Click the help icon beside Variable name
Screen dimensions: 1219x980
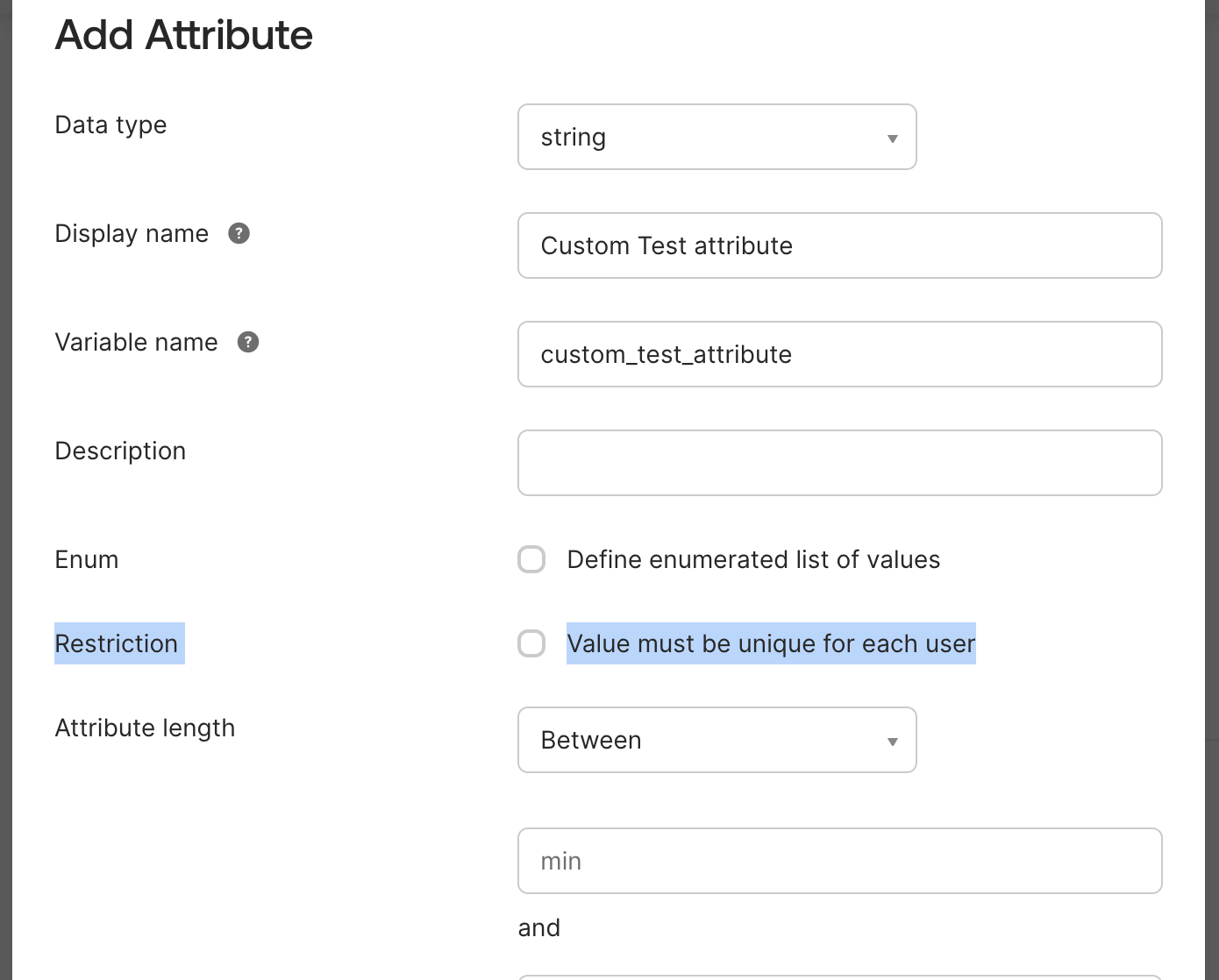(248, 342)
